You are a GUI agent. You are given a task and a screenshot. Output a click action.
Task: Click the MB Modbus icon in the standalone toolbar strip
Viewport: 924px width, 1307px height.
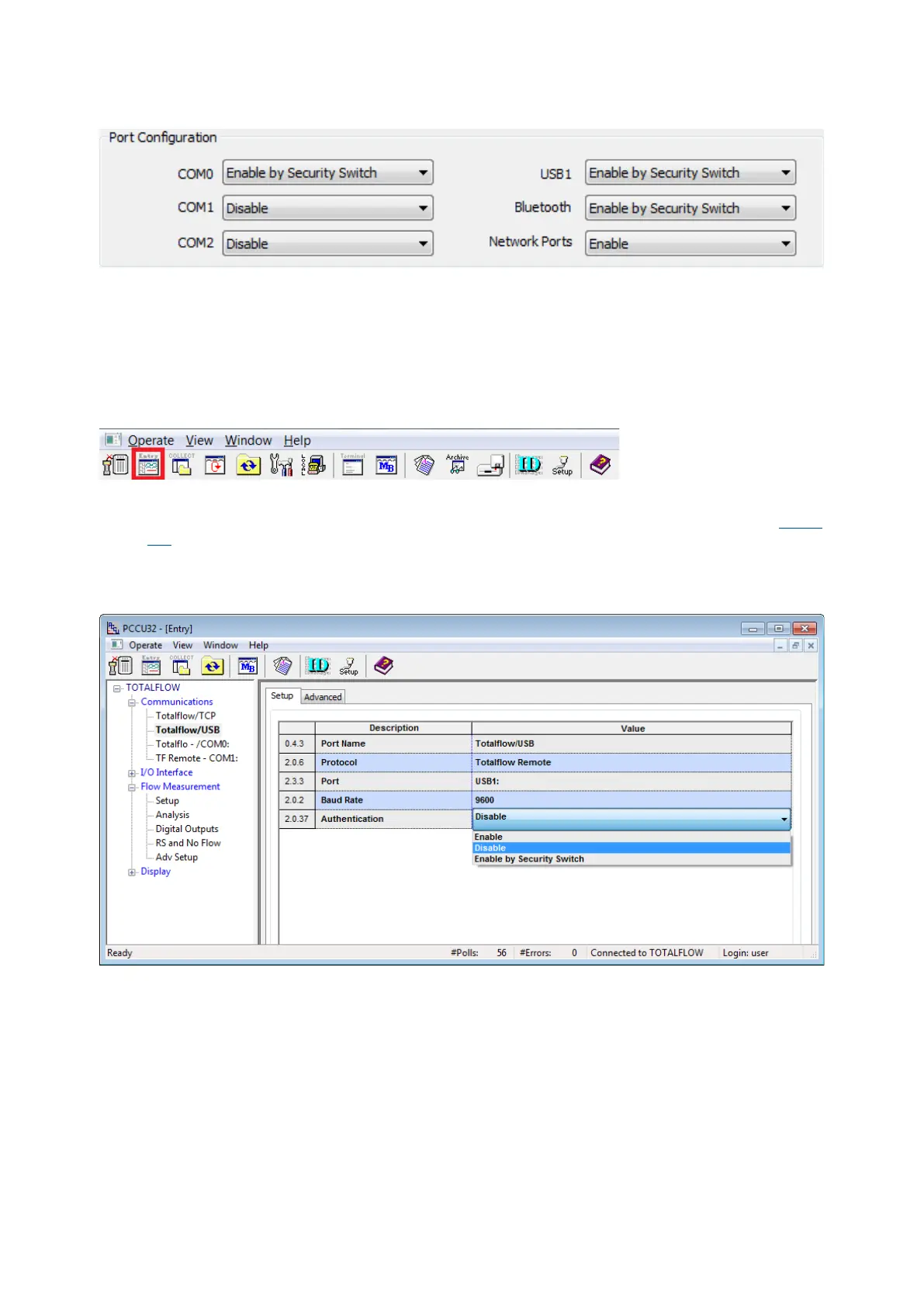point(386,465)
